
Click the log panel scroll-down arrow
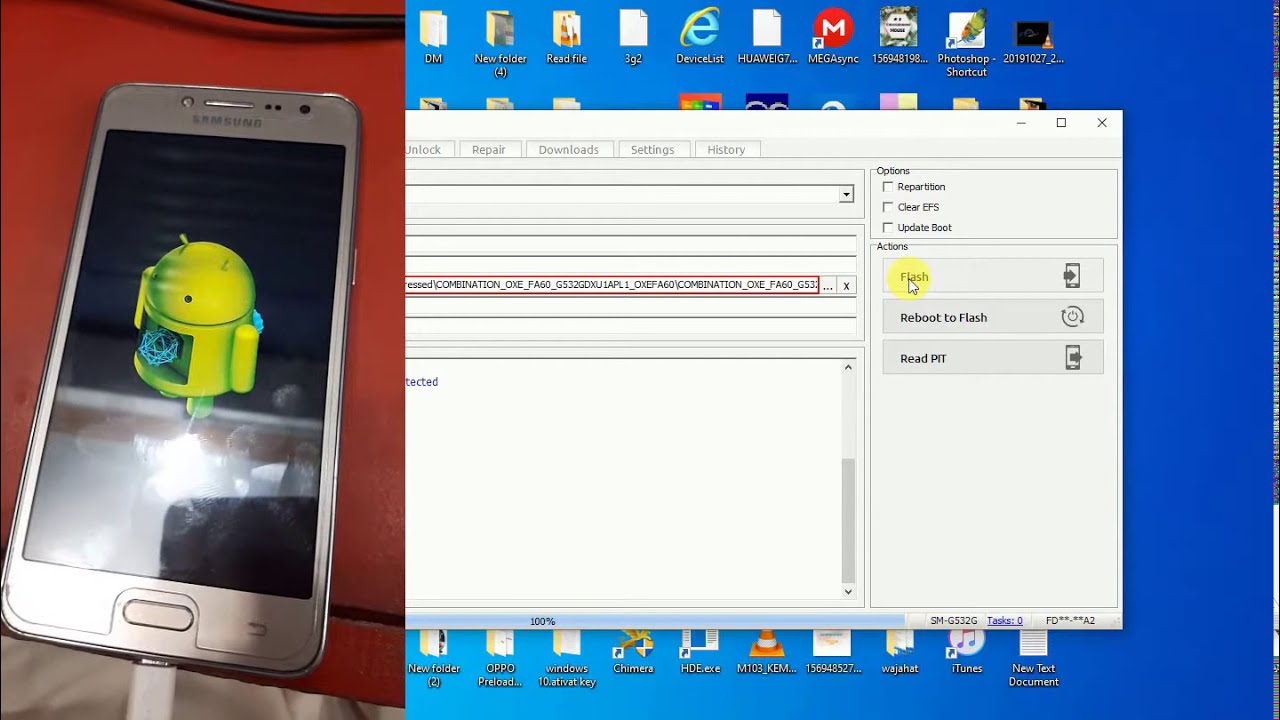click(848, 592)
